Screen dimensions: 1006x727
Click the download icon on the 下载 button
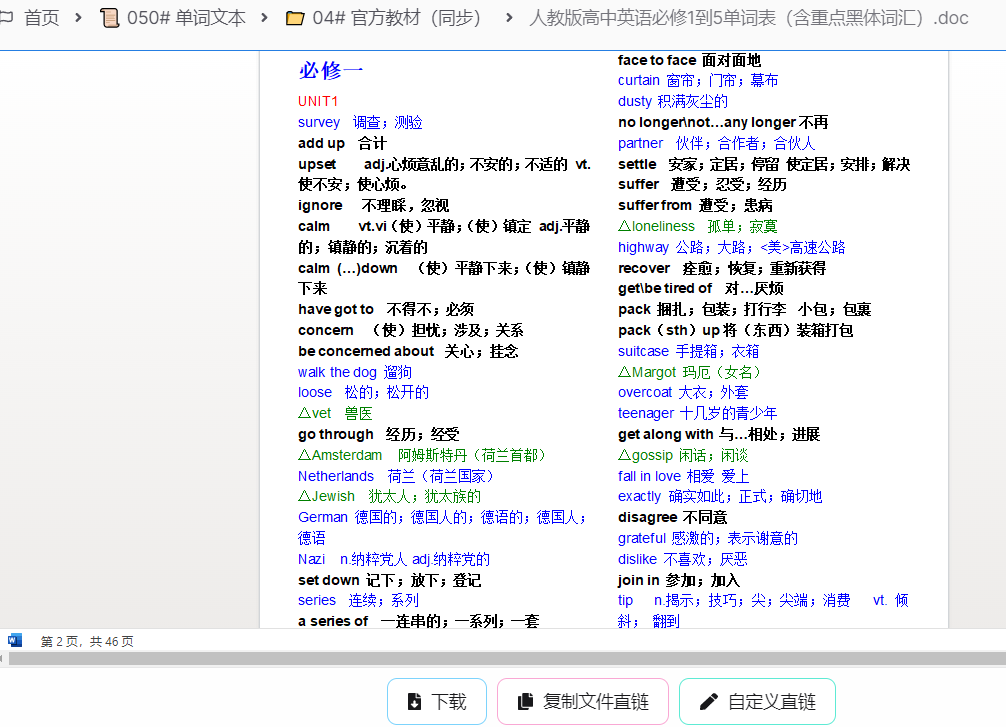click(x=415, y=701)
